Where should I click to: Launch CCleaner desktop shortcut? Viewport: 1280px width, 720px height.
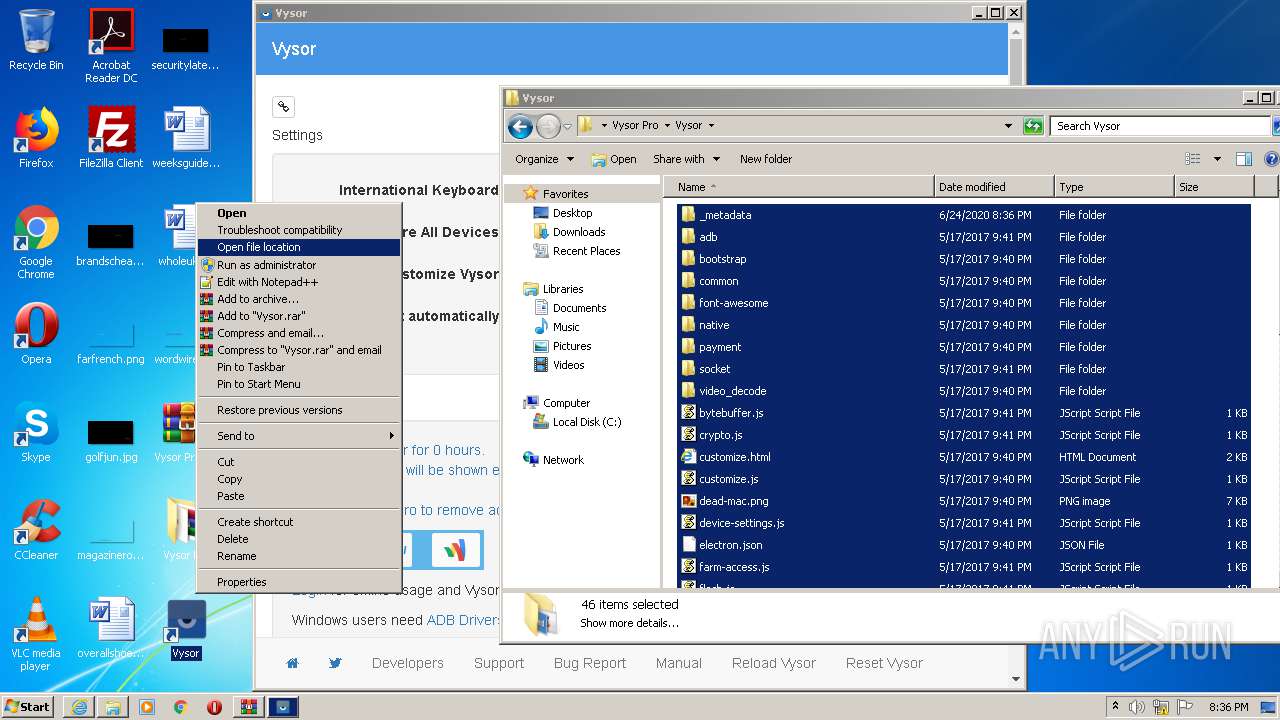[36, 530]
